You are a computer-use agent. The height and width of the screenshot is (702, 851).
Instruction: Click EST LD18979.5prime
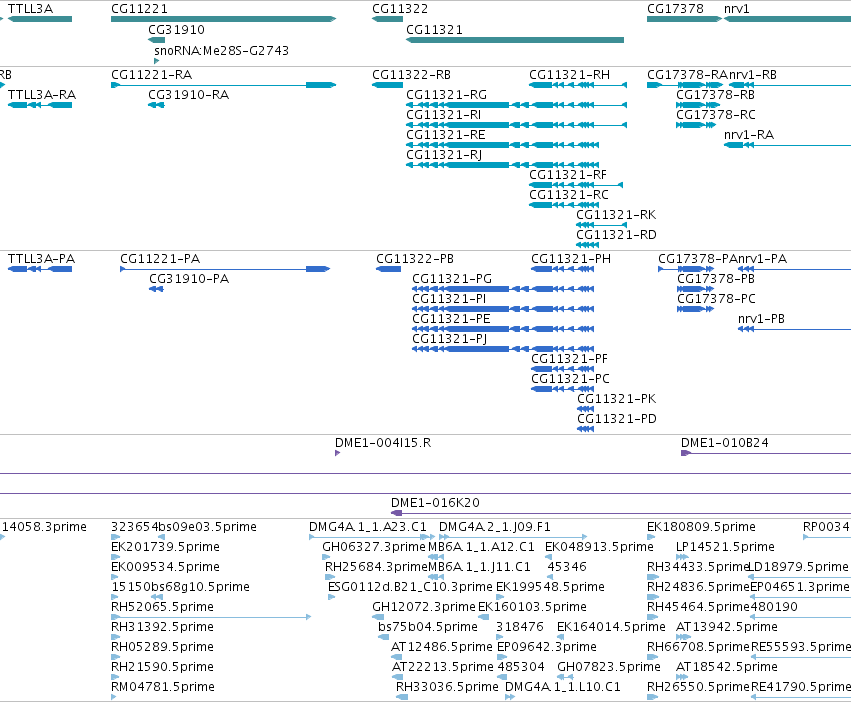(798, 567)
